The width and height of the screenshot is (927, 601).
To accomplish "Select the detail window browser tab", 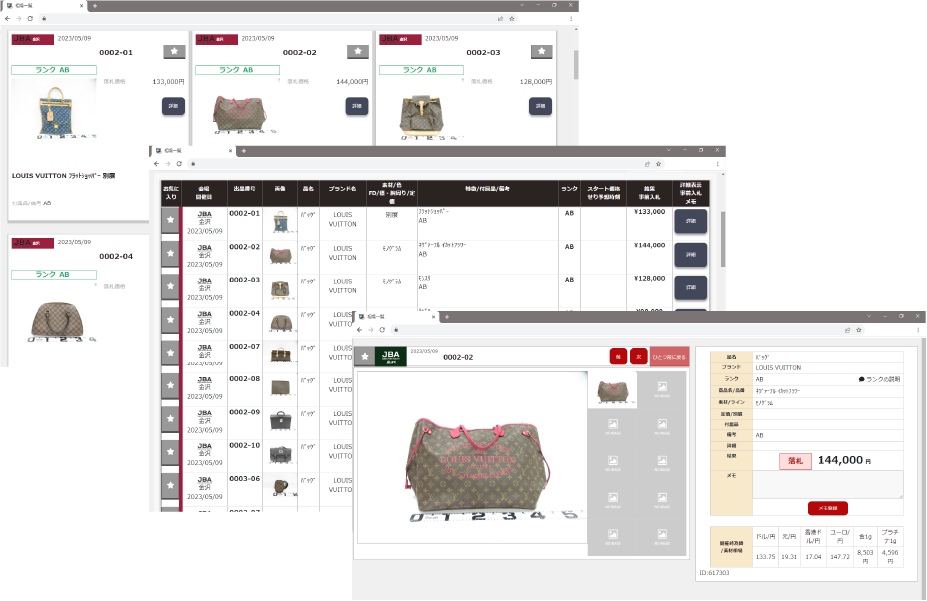I will click(x=396, y=317).
